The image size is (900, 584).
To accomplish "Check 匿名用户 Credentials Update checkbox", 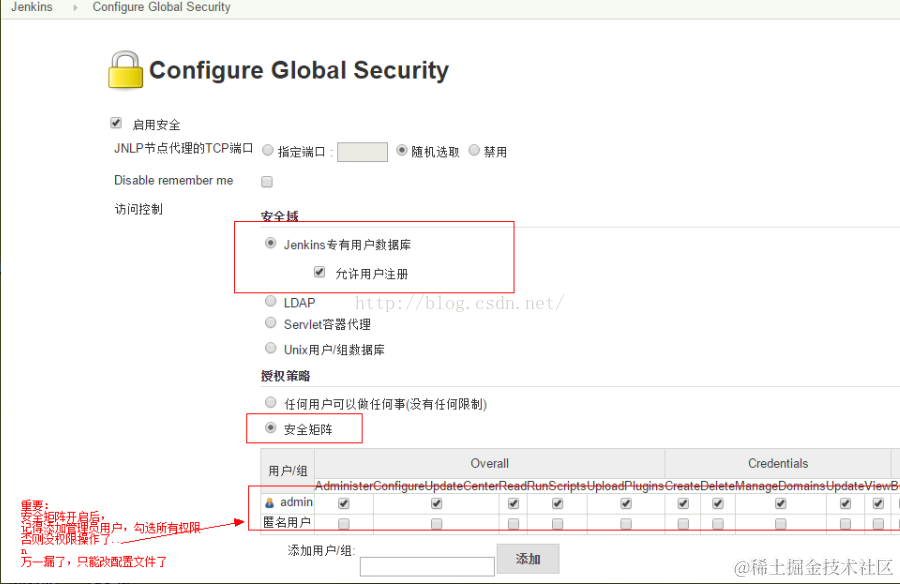I will (x=845, y=524).
